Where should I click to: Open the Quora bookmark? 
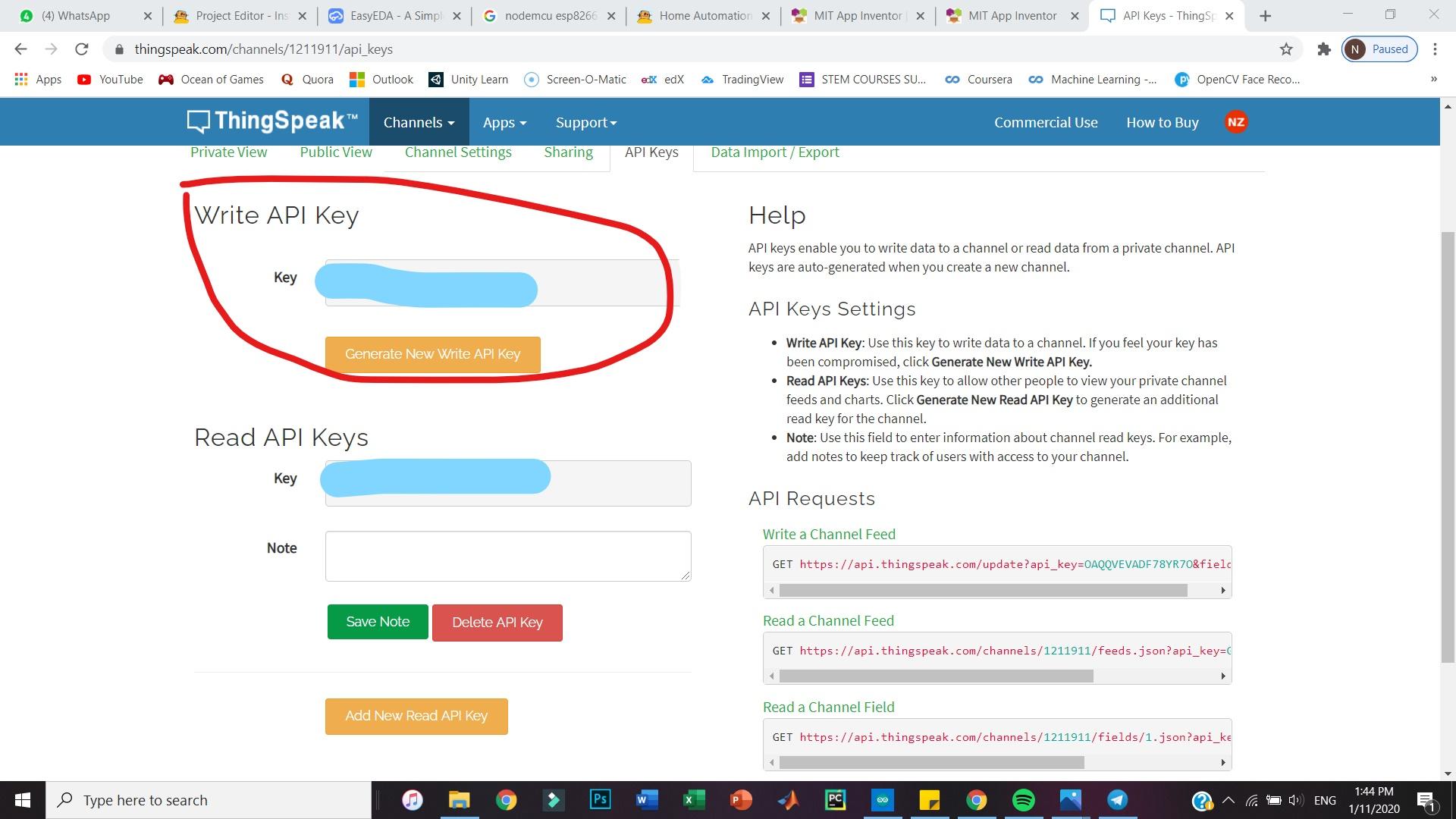[307, 80]
